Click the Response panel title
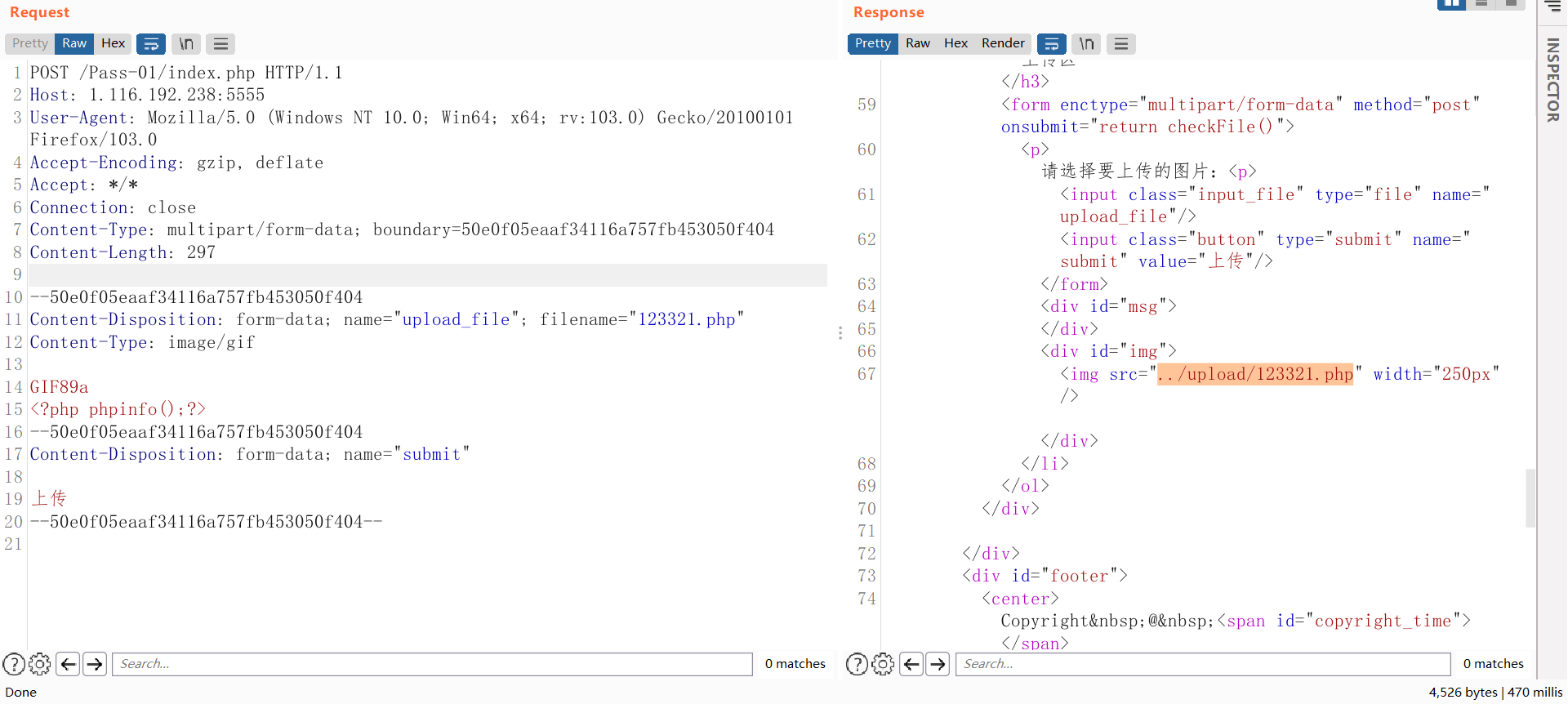The width and height of the screenshot is (1568, 704). click(x=889, y=12)
